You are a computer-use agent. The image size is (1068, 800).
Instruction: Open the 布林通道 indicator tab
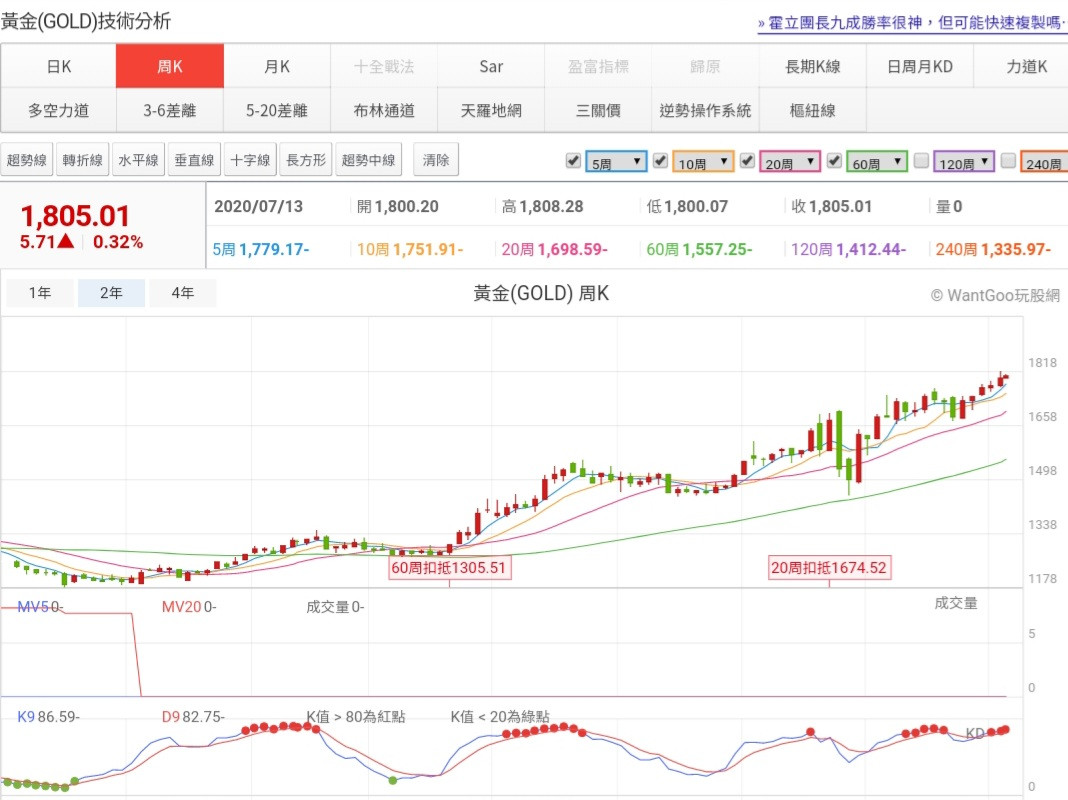(x=384, y=111)
